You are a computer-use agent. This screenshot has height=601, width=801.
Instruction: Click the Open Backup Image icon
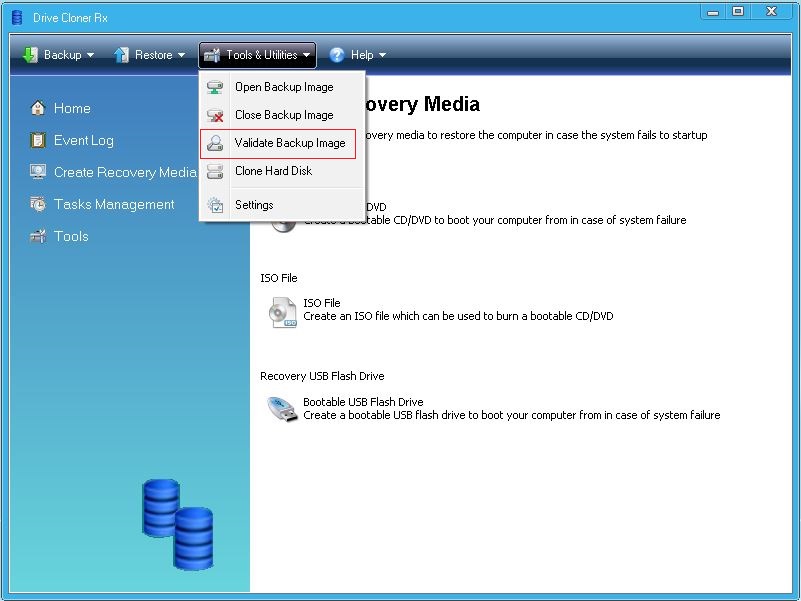click(x=215, y=87)
